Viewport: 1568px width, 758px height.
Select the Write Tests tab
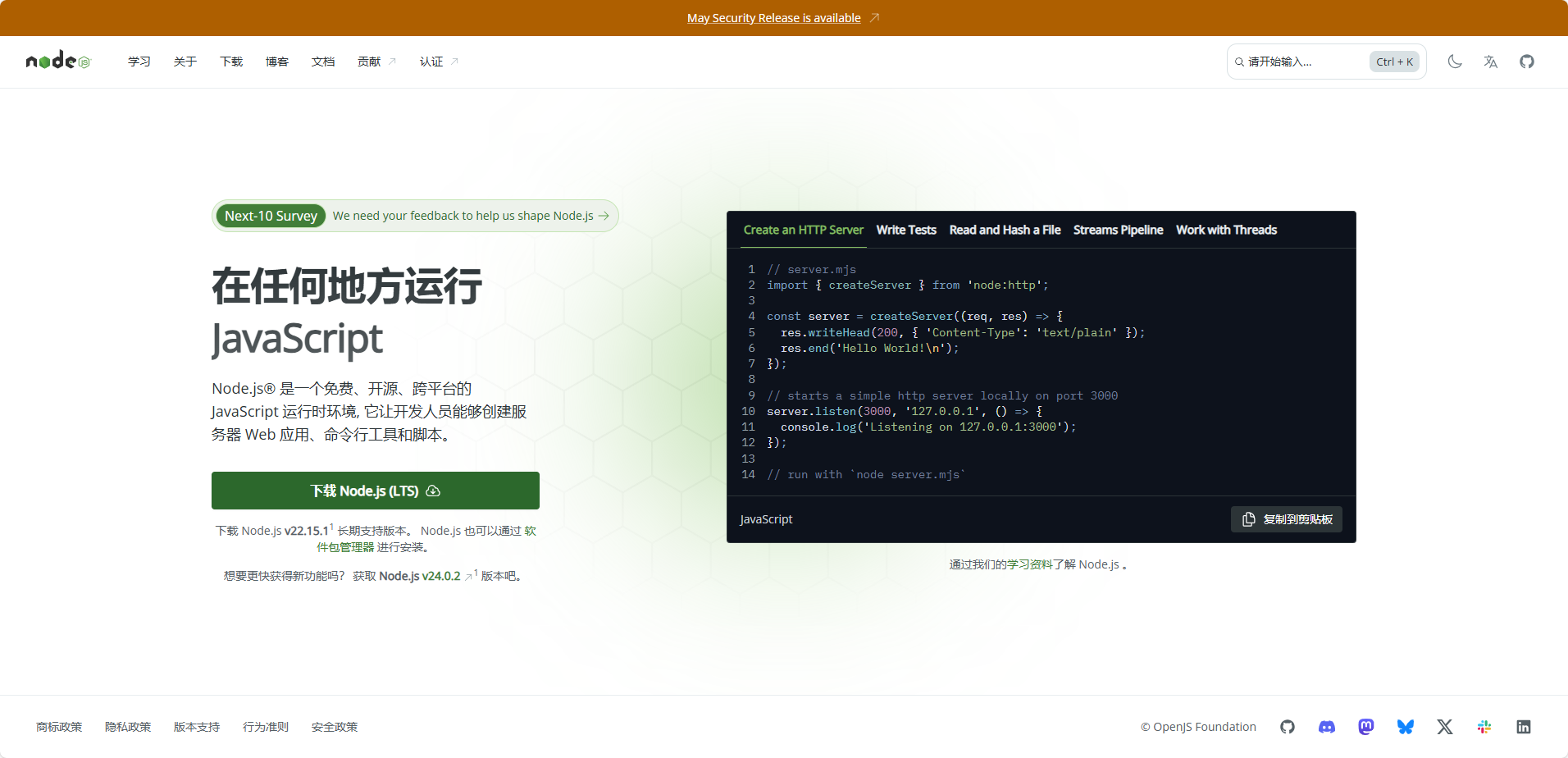pos(906,230)
